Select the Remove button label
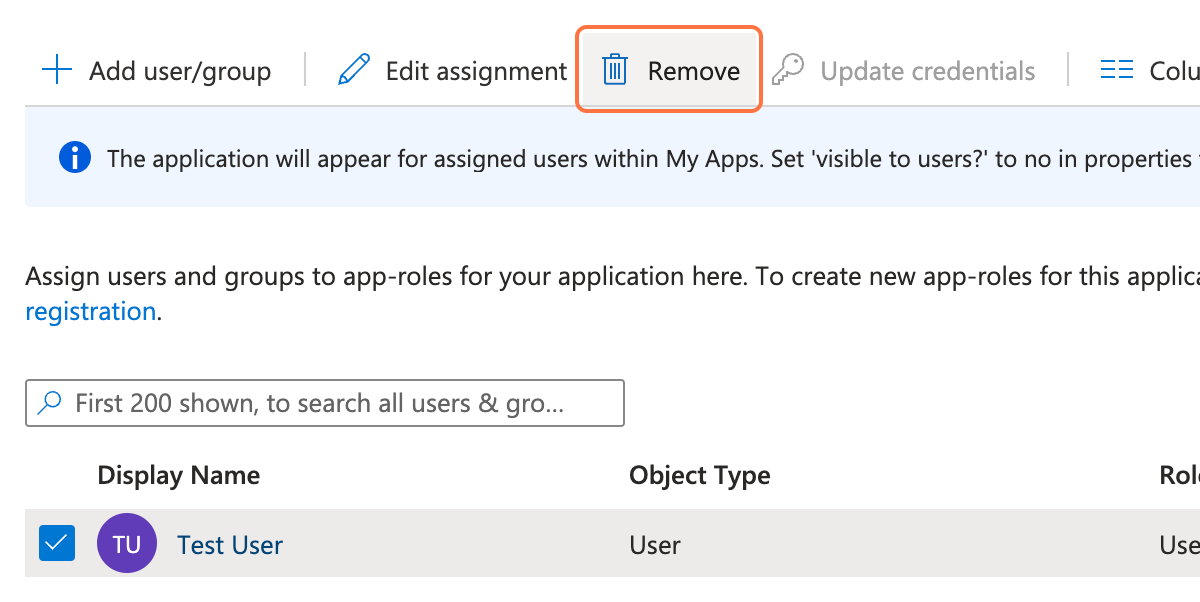The height and width of the screenshot is (602, 1200). (694, 71)
